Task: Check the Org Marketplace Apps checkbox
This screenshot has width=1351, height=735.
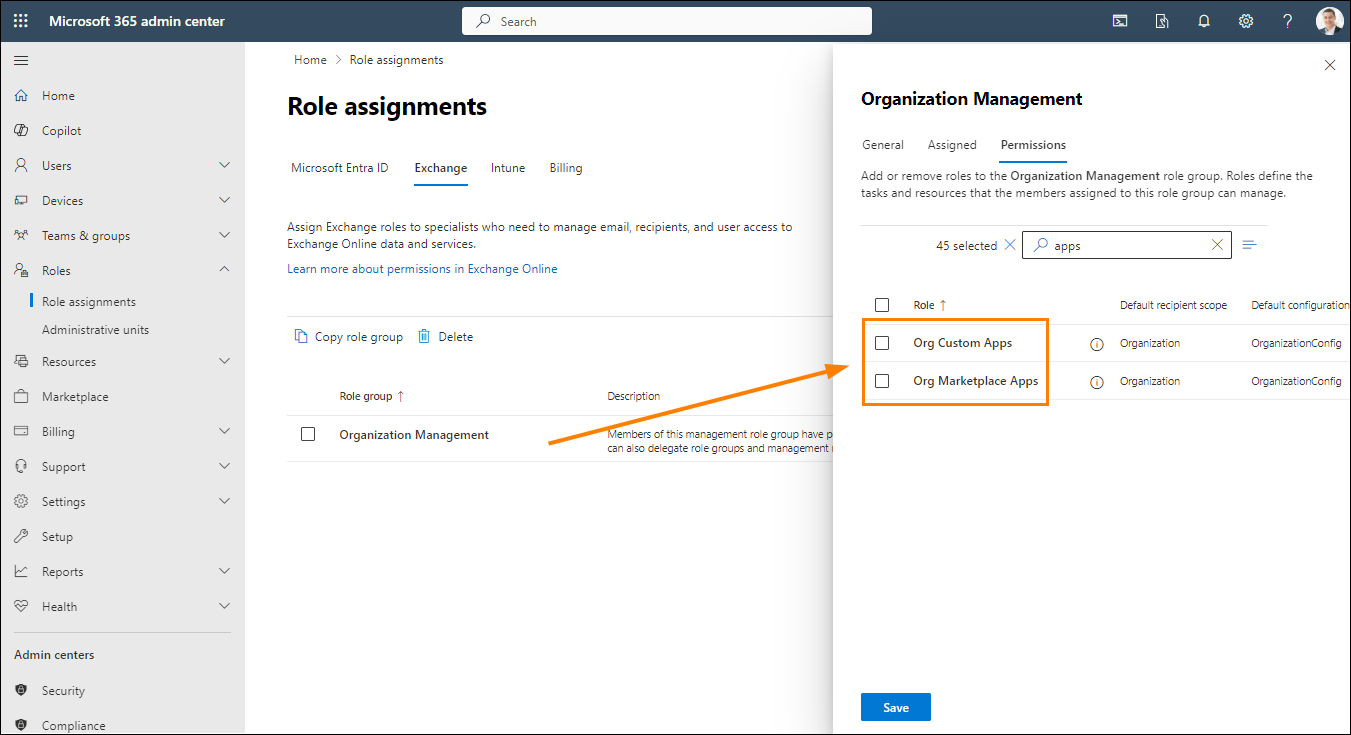Action: point(882,381)
